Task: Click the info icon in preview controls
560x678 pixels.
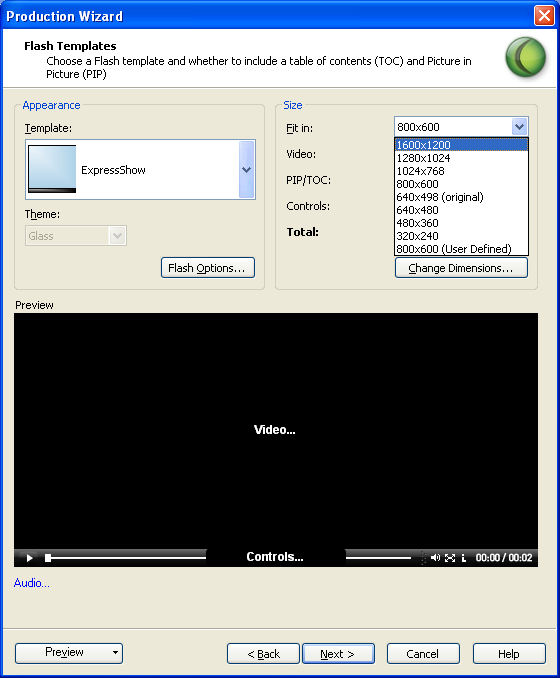Action: pos(464,558)
